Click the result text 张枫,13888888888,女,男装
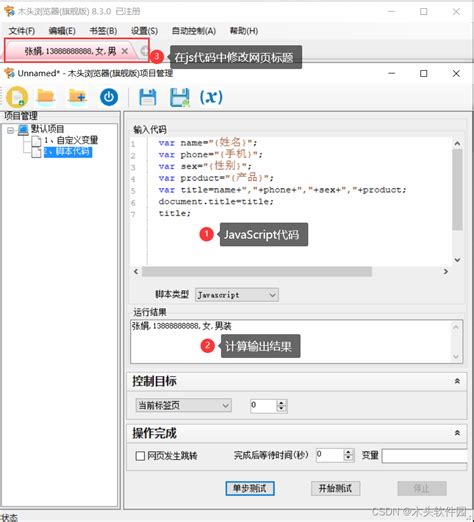This screenshot has width=474, height=522. point(182,326)
